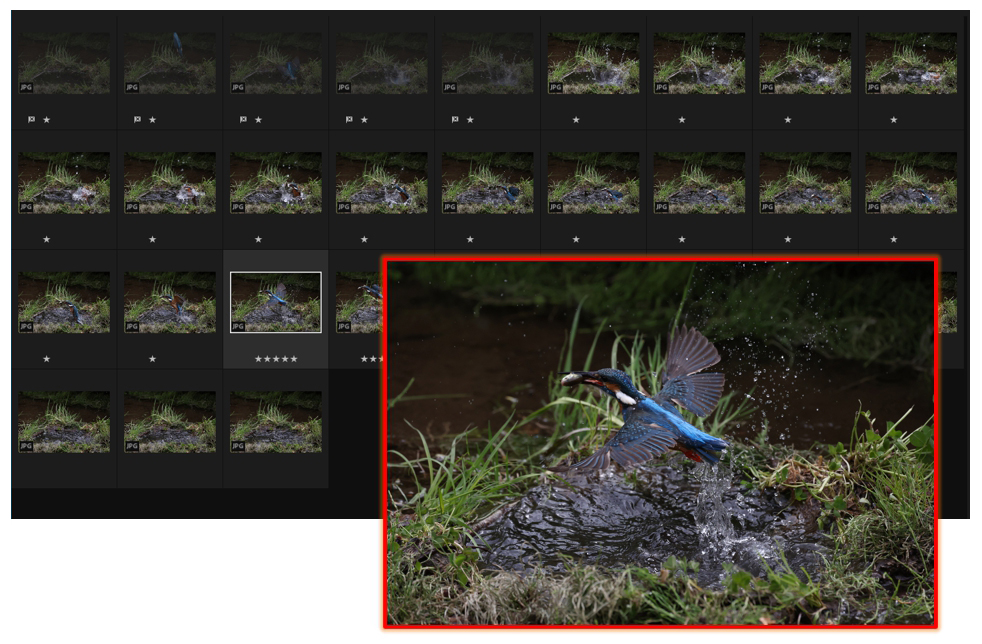
Task: Click the star under the last top-row photo
Action: [x=894, y=120]
